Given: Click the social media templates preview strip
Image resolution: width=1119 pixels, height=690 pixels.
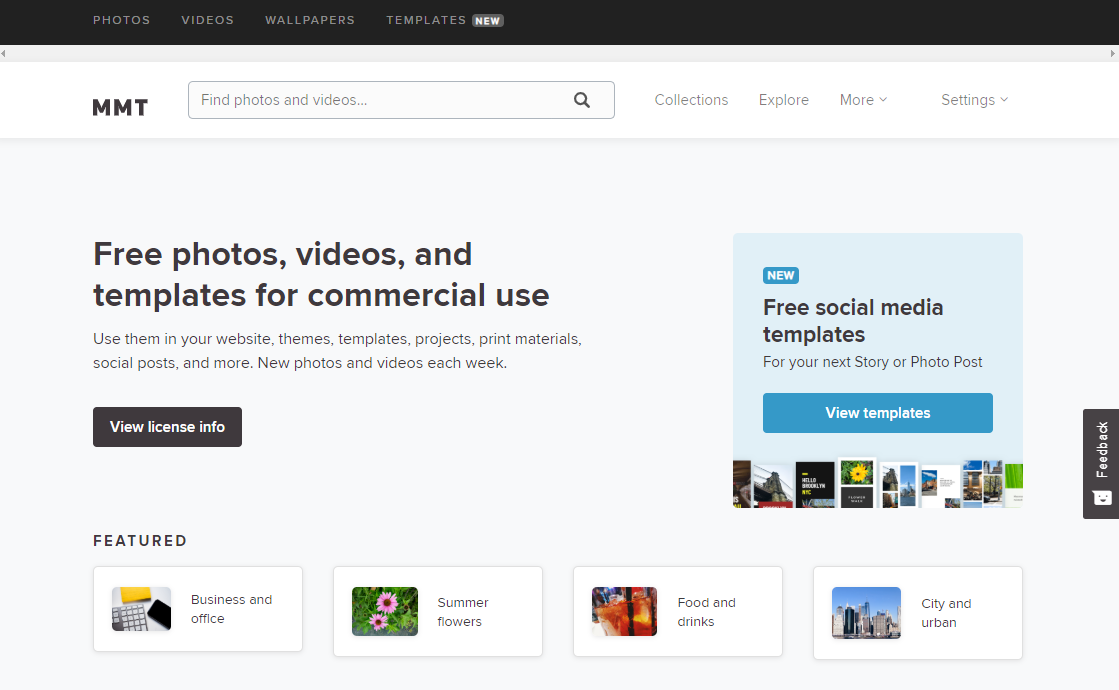Looking at the screenshot, I should pyautogui.click(x=878, y=483).
